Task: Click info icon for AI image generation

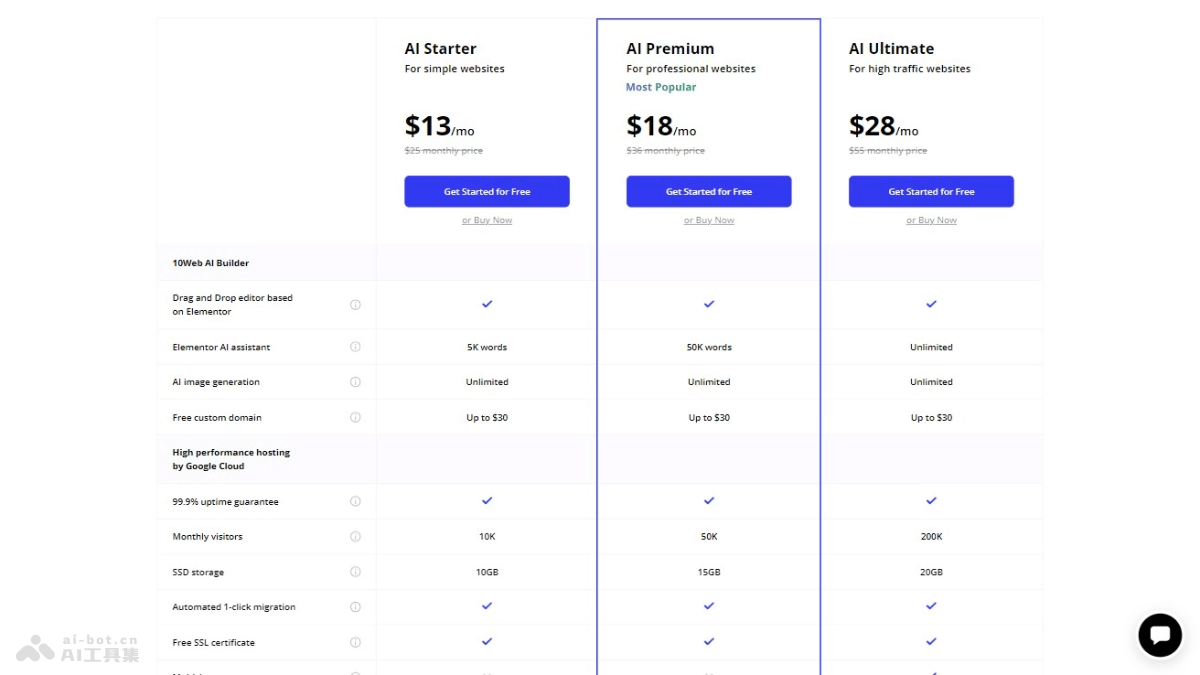Action: (355, 382)
